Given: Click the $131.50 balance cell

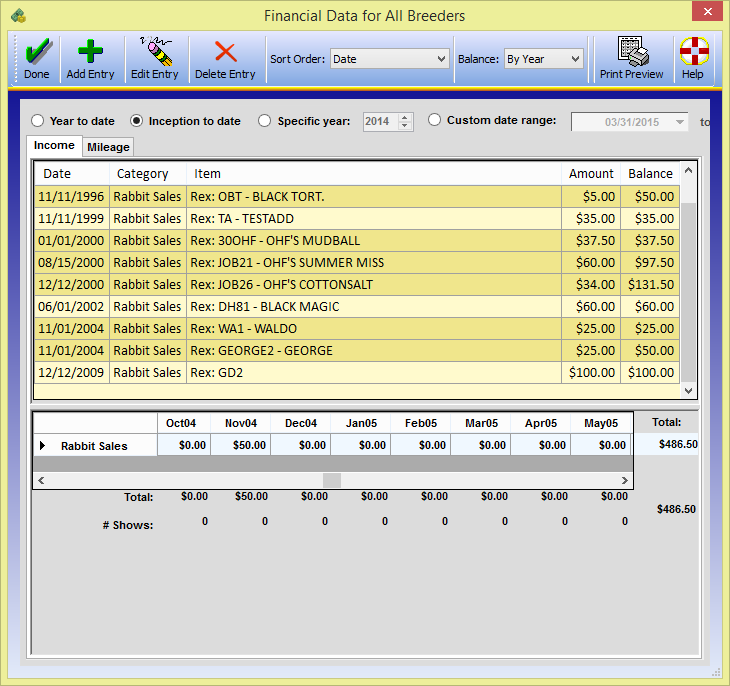Looking at the screenshot, I should tap(650, 284).
